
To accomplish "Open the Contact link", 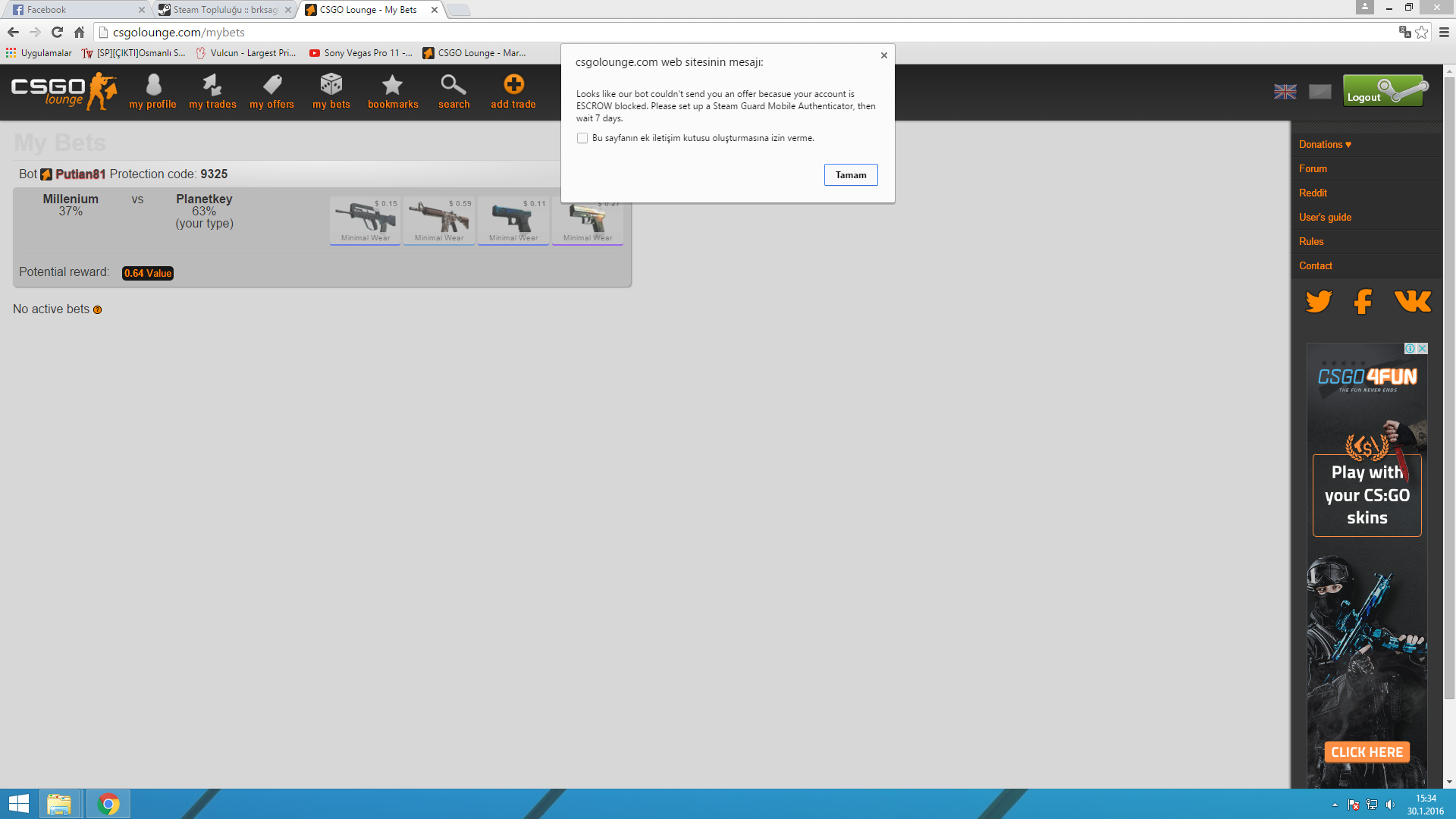I will (1316, 266).
